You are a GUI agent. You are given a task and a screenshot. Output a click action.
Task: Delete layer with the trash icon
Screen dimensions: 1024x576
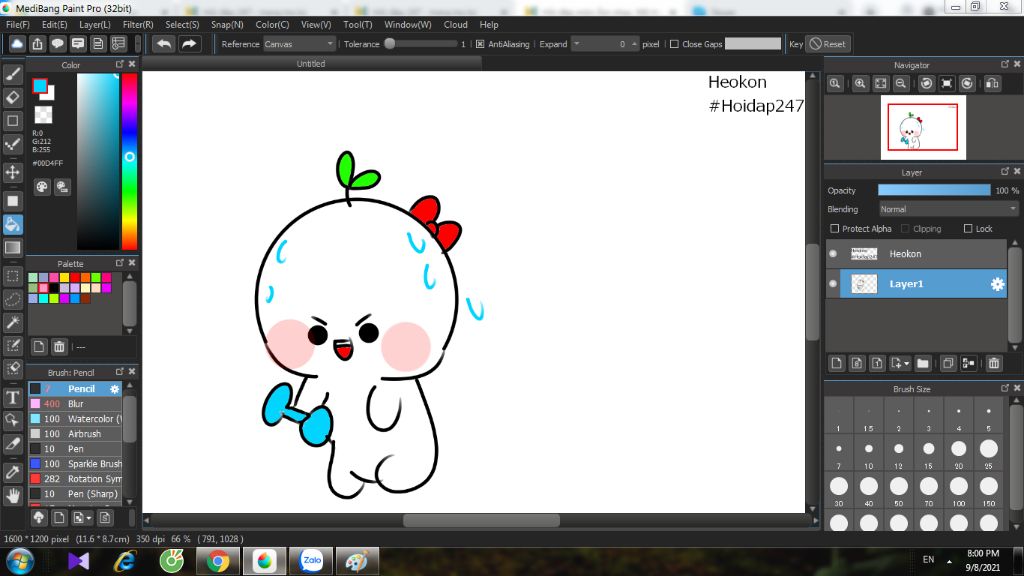click(x=993, y=363)
